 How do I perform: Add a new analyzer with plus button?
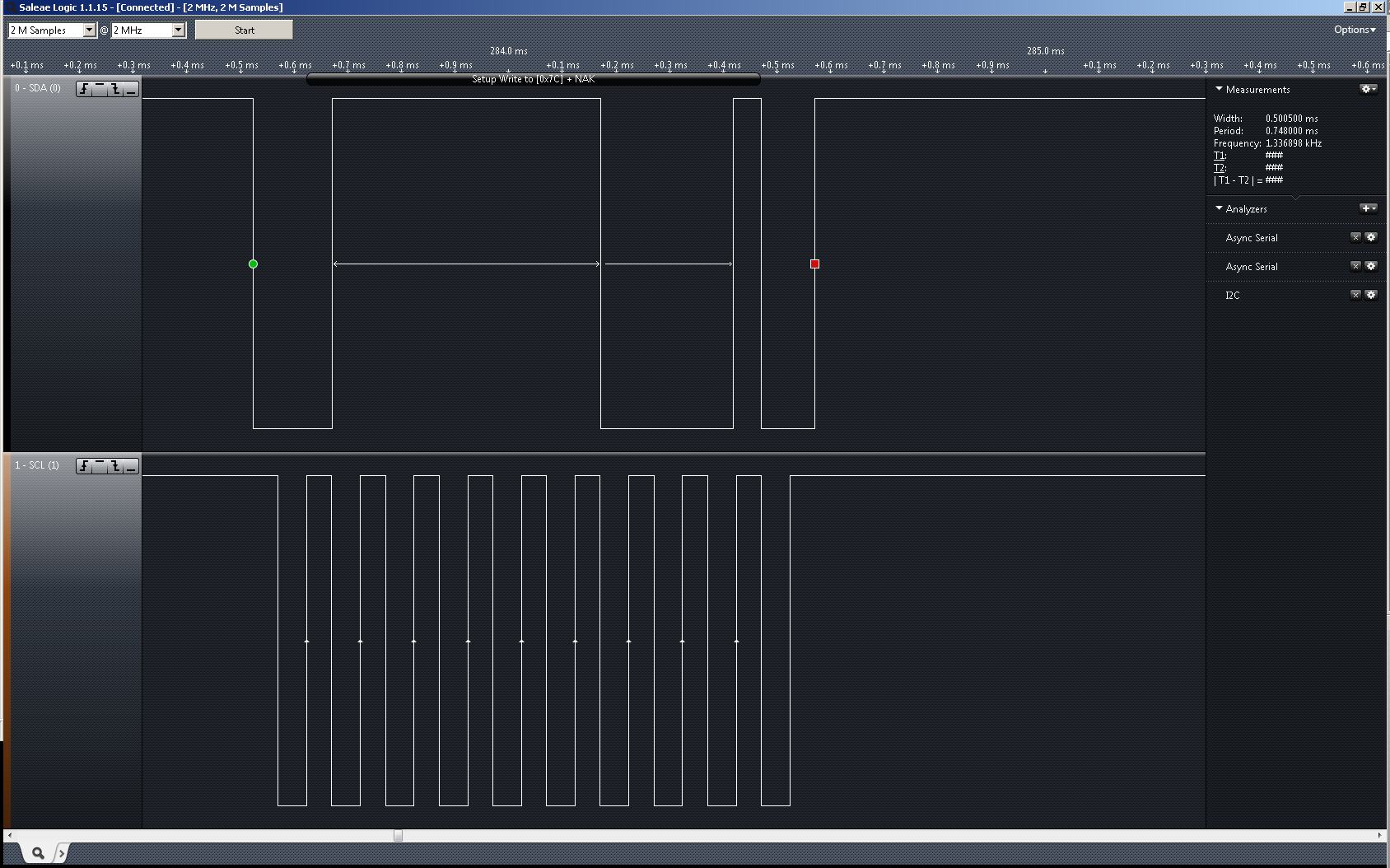tap(1368, 208)
